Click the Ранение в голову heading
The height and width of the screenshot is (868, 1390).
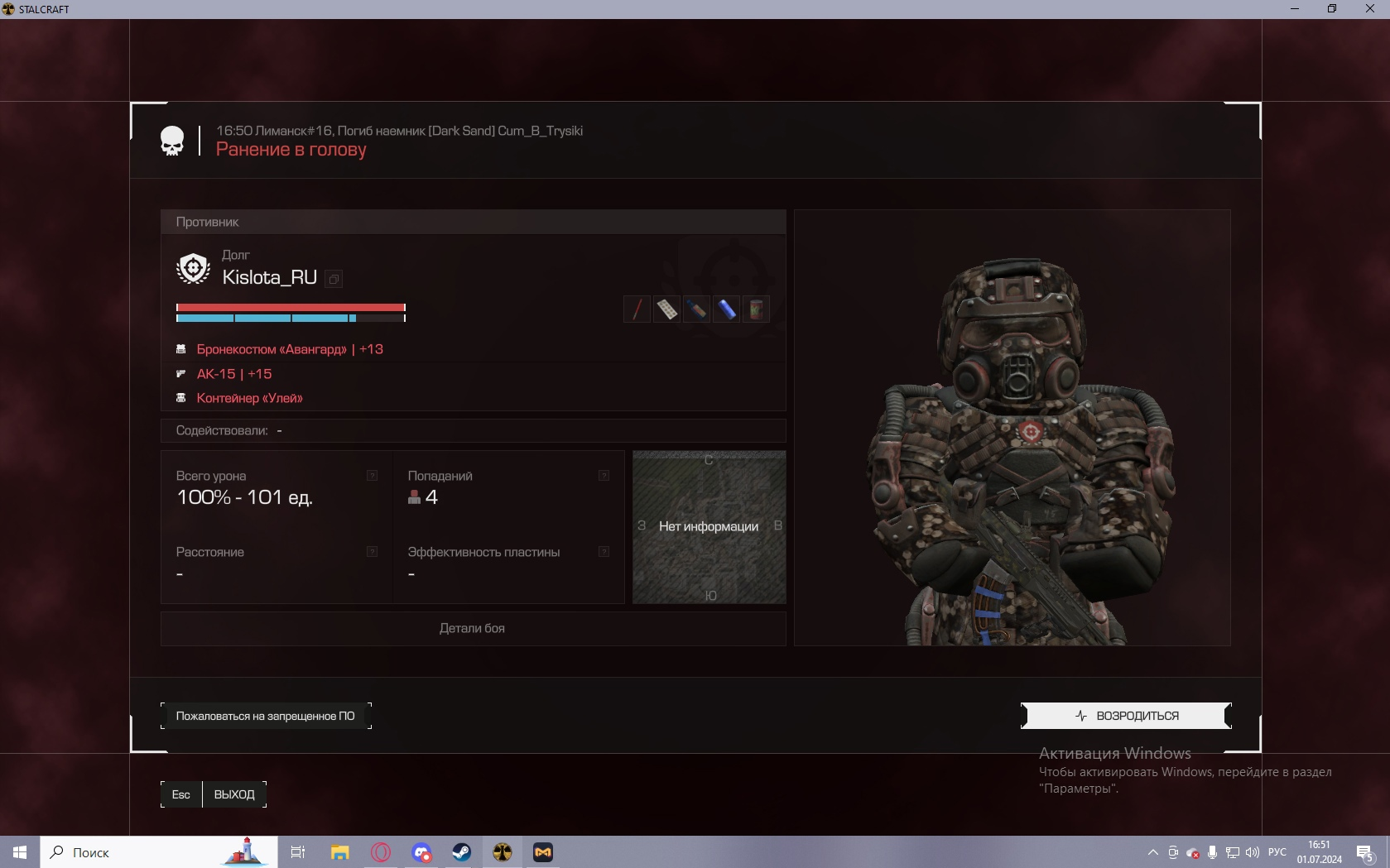291,150
